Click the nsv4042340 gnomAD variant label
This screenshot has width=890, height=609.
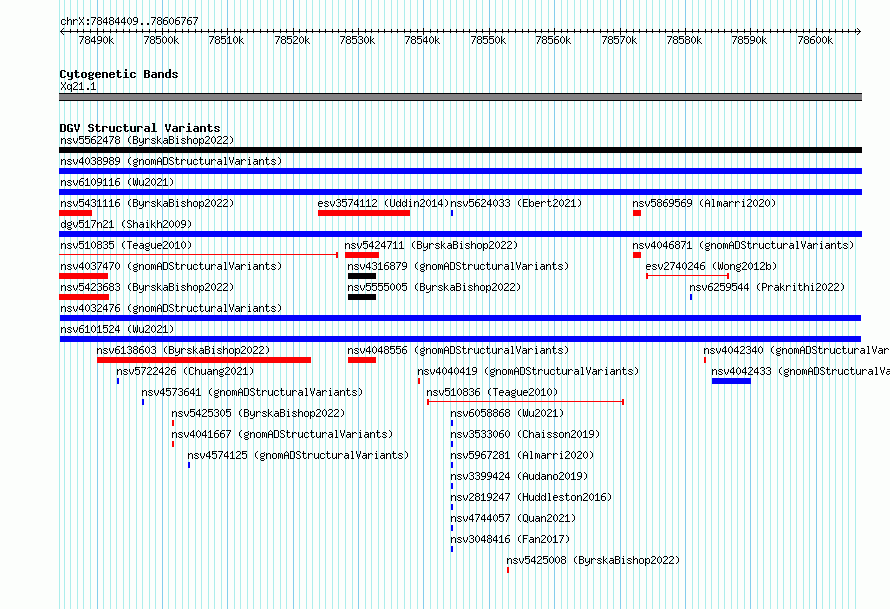click(796, 350)
